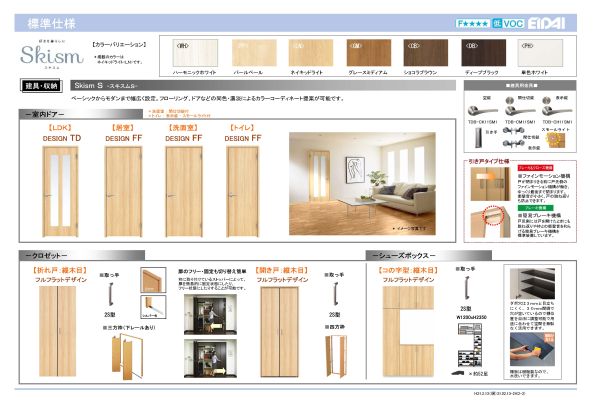Click the EIDAI logo
The image size is (600, 411).
tap(546, 24)
